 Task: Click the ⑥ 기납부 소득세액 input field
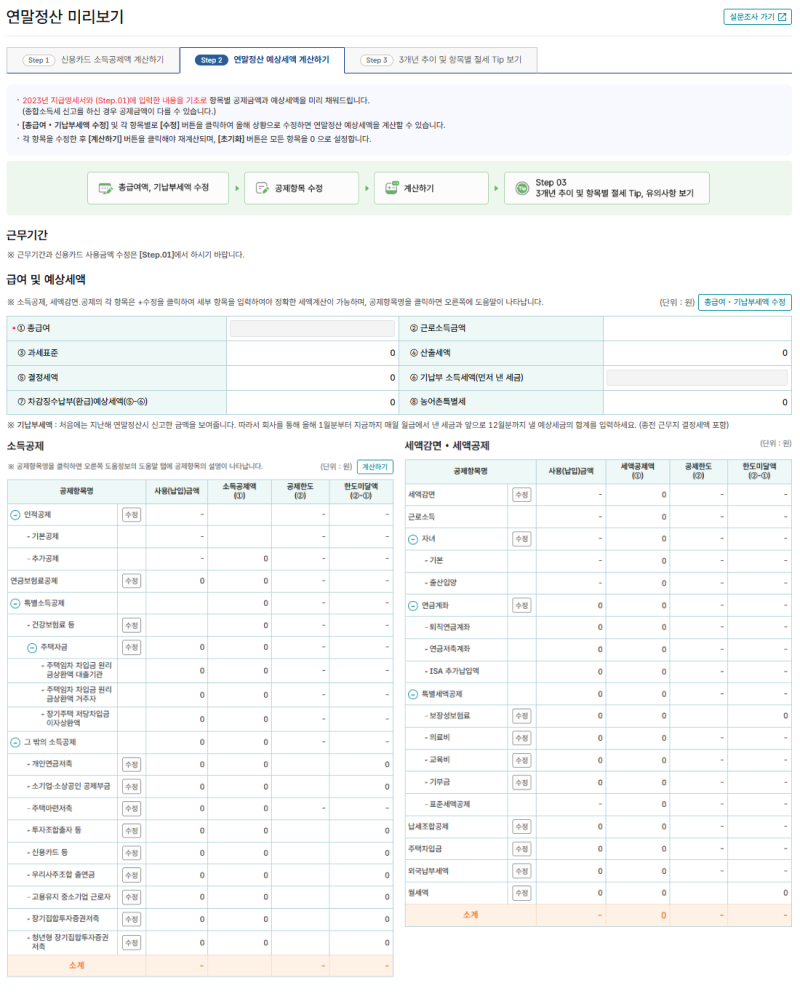tap(697, 377)
